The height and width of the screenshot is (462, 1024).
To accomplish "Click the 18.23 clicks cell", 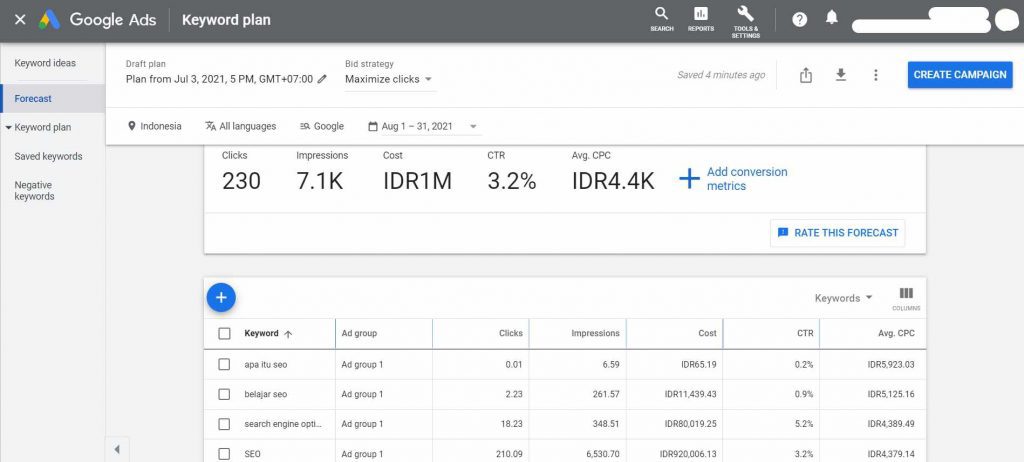I will click(511, 424).
